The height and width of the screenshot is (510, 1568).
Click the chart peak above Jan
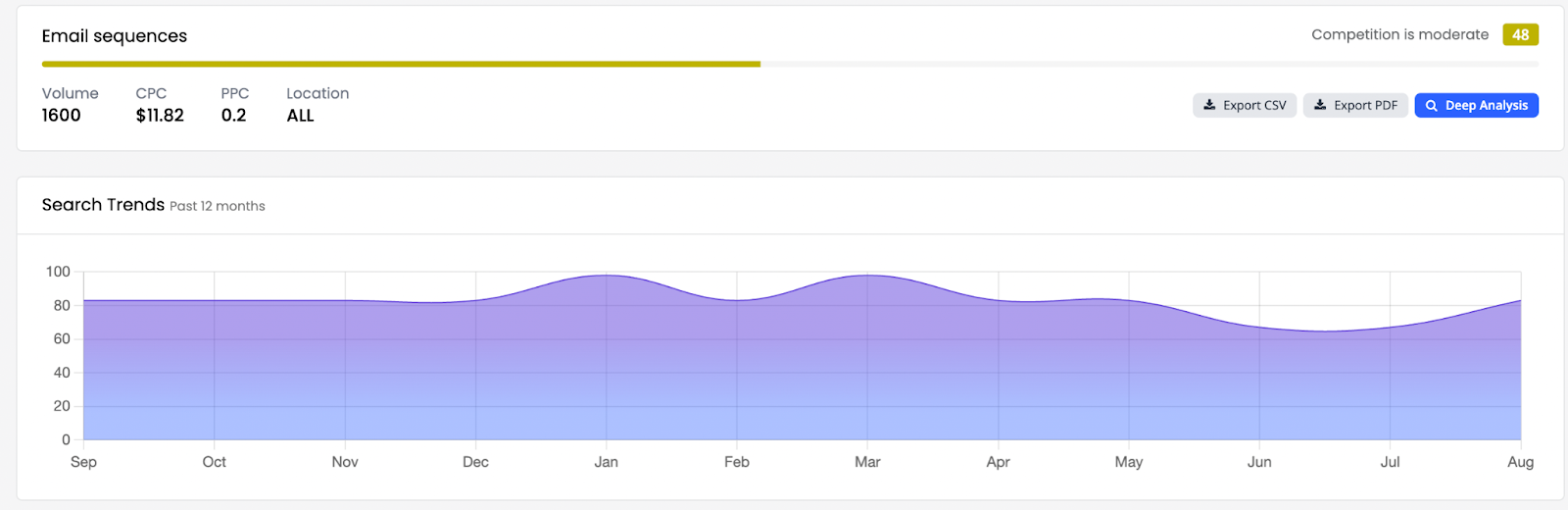click(x=607, y=276)
